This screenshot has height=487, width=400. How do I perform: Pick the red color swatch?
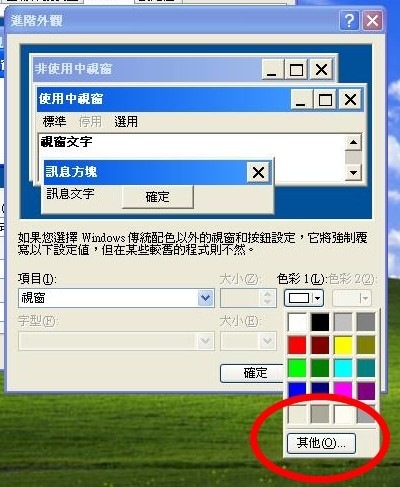(x=297, y=345)
